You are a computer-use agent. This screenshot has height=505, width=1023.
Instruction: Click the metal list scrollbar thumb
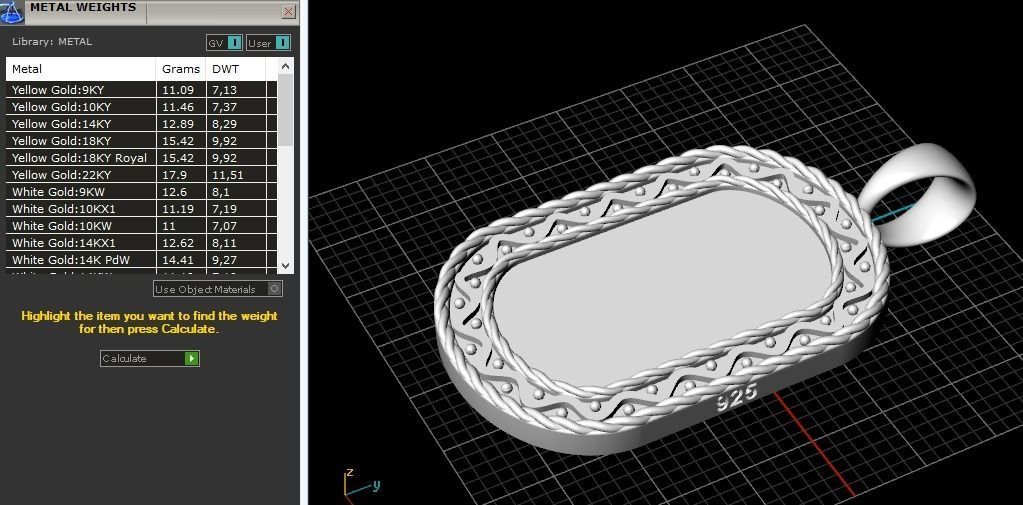(x=285, y=110)
